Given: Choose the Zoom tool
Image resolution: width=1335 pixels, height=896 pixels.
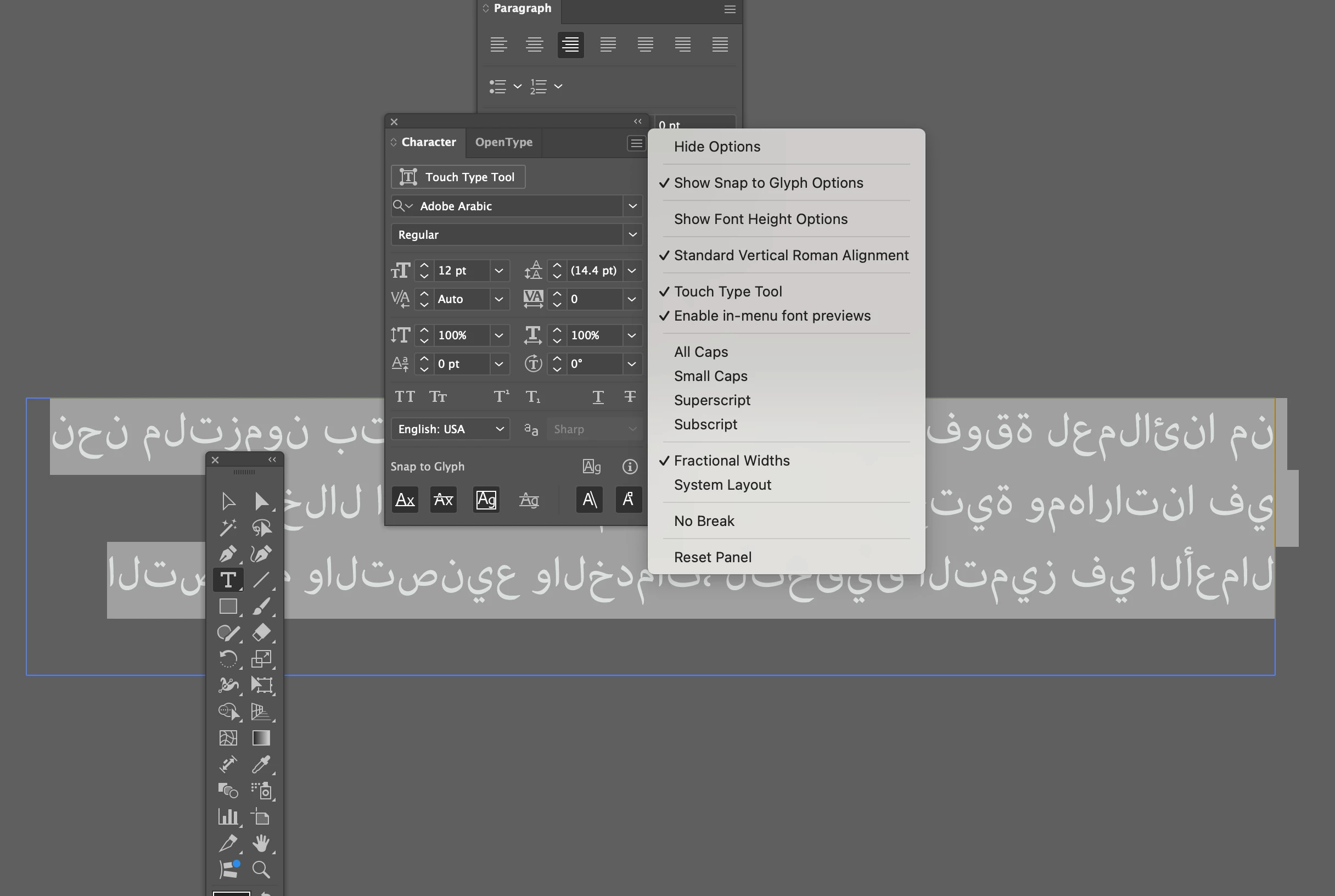Looking at the screenshot, I should 261,869.
